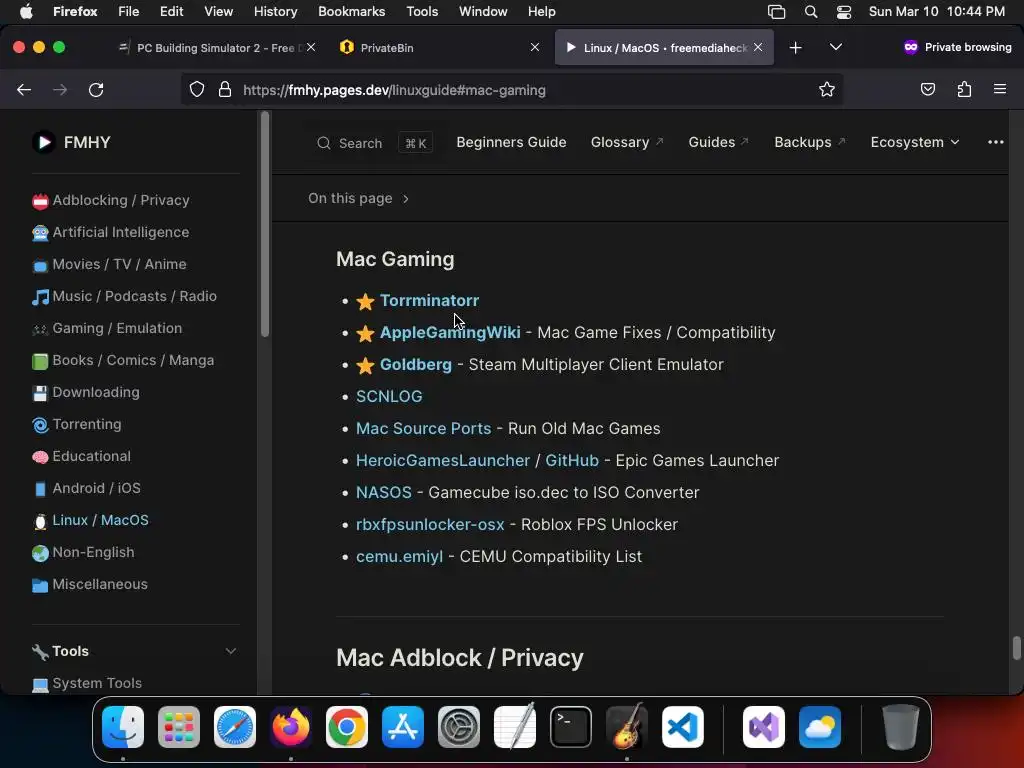1024x768 pixels.
Task: Open Adblocking / Privacy sidebar section
Action: coord(110,200)
